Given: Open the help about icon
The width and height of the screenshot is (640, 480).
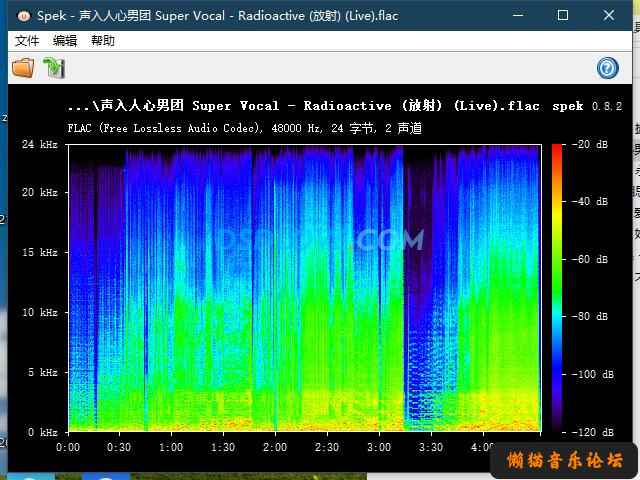Looking at the screenshot, I should click(607, 68).
